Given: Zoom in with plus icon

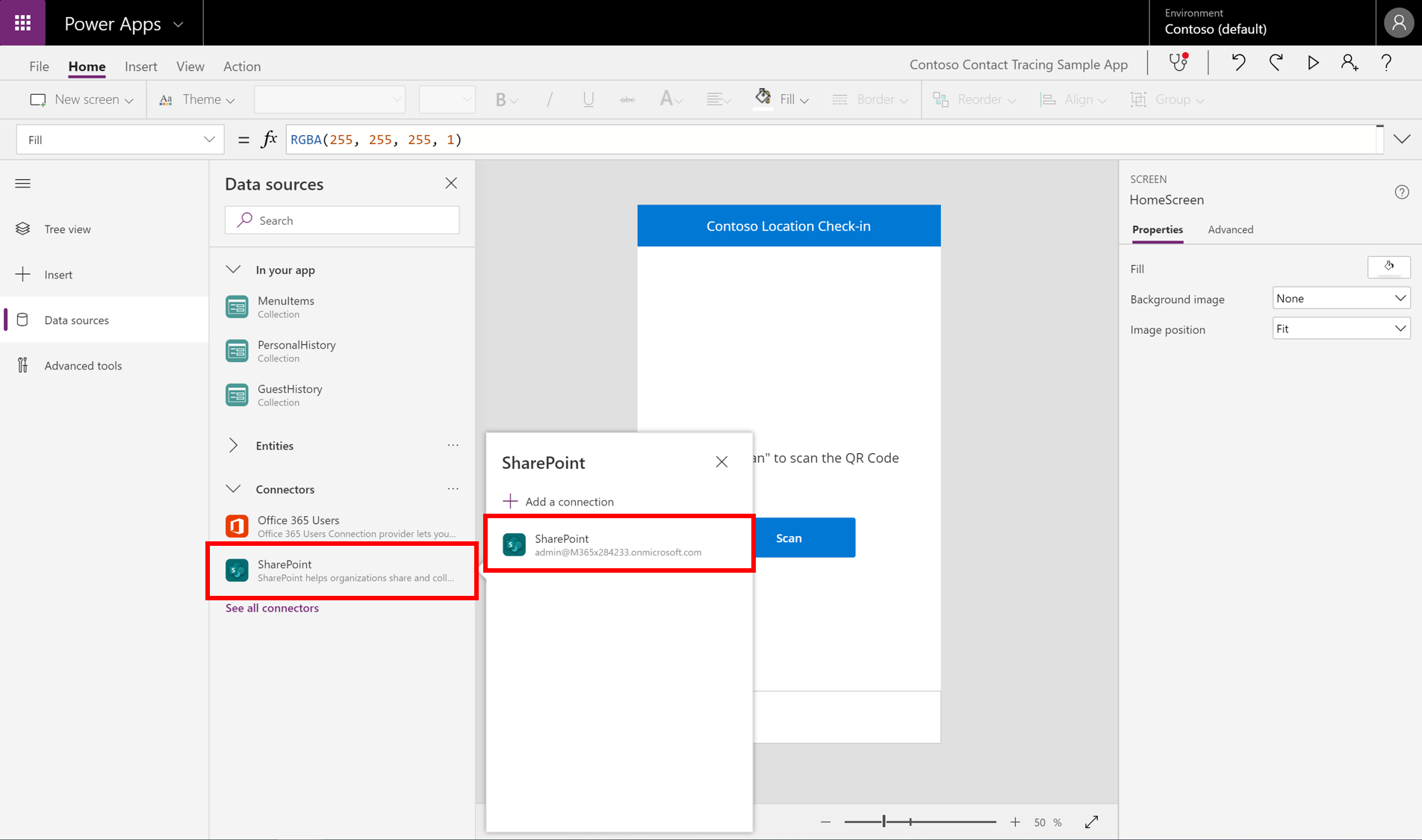Looking at the screenshot, I should (1015, 822).
